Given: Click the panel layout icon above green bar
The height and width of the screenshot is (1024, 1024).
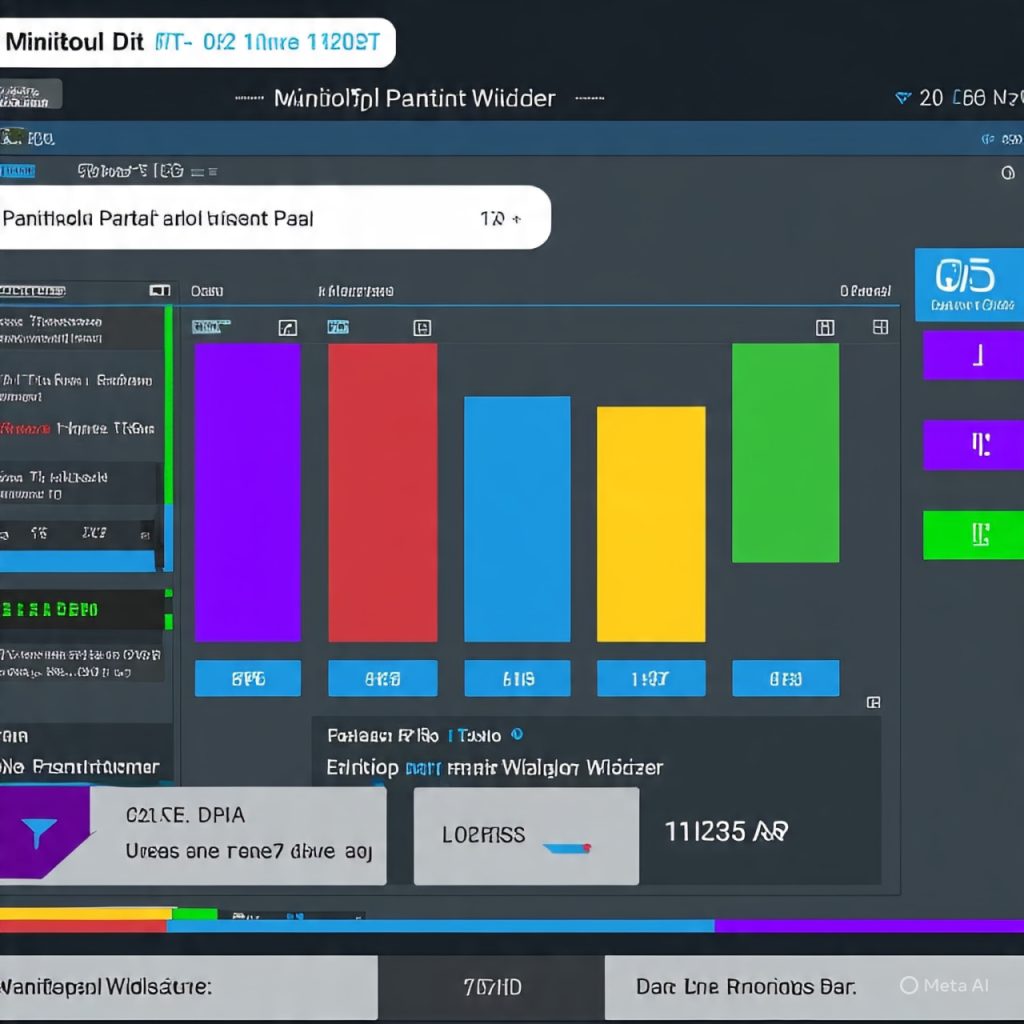Looking at the screenshot, I should [x=825, y=328].
